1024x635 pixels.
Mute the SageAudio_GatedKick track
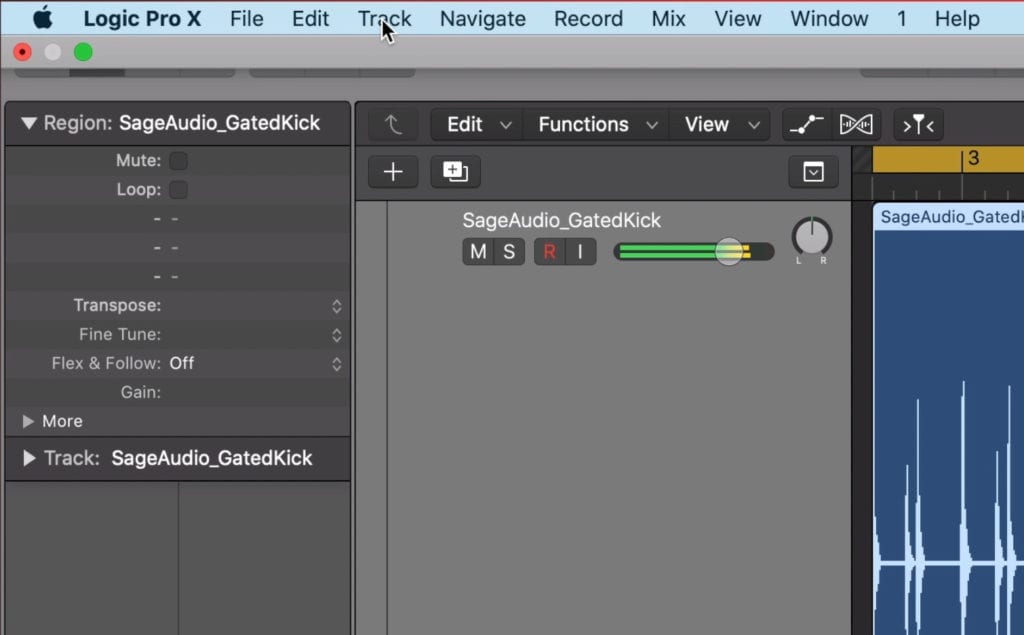478,252
